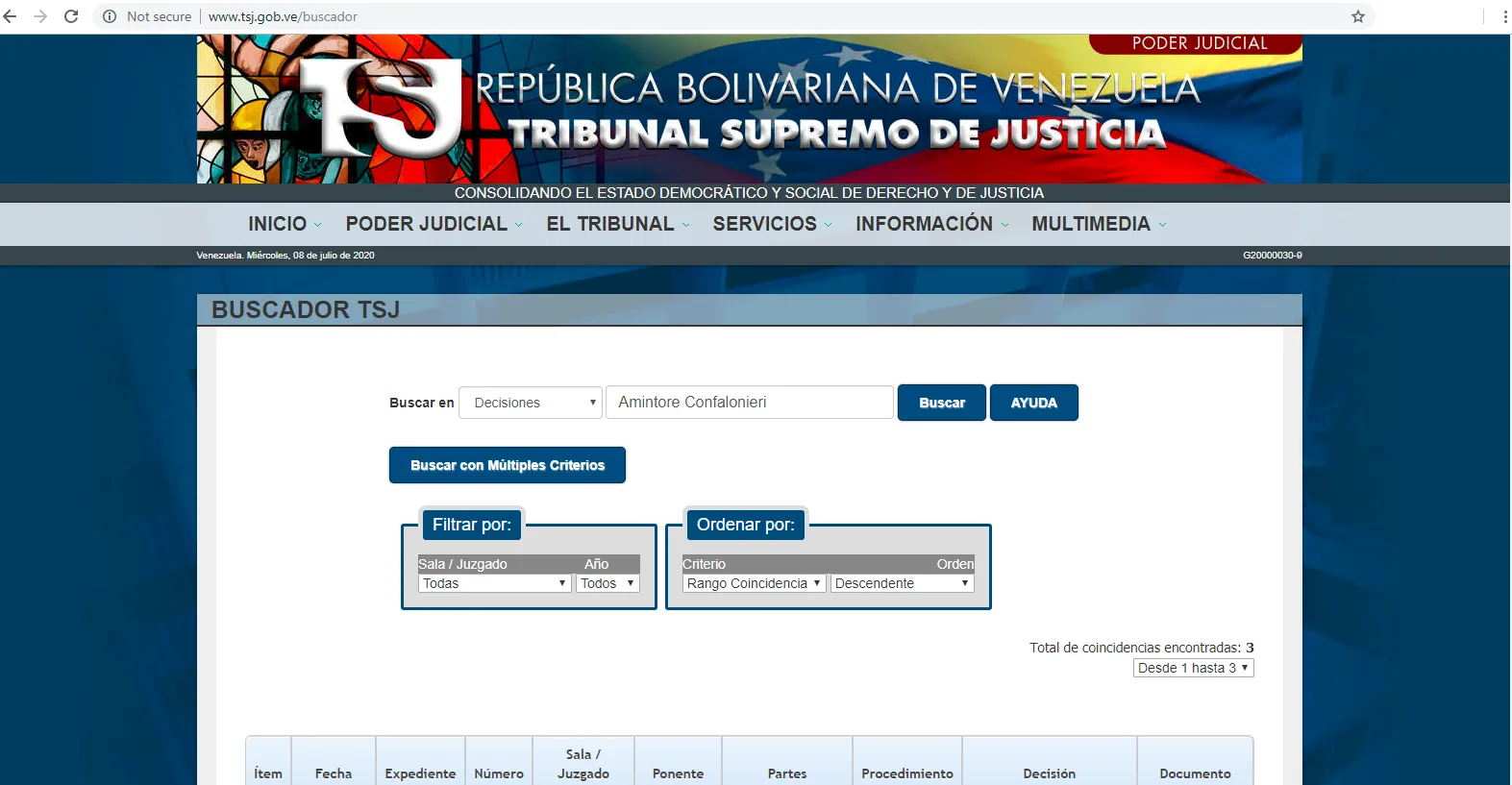Reload the page with the refresh icon
Image resolution: width=1512 pixels, height=785 pixels.
(71, 16)
